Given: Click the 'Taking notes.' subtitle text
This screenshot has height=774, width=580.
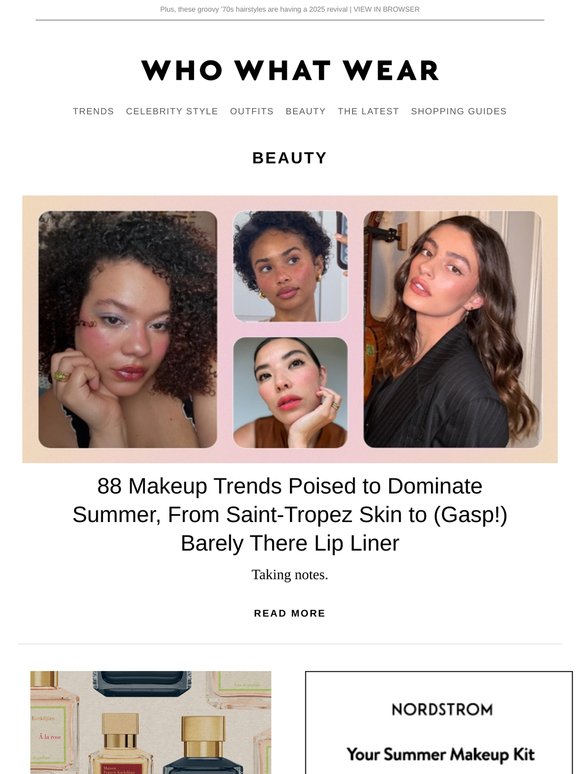Looking at the screenshot, I should pos(290,575).
